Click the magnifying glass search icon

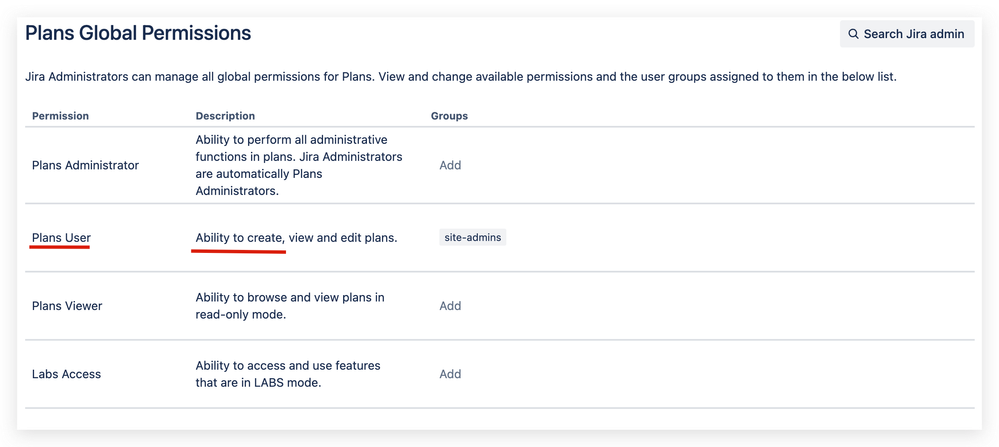tap(853, 34)
